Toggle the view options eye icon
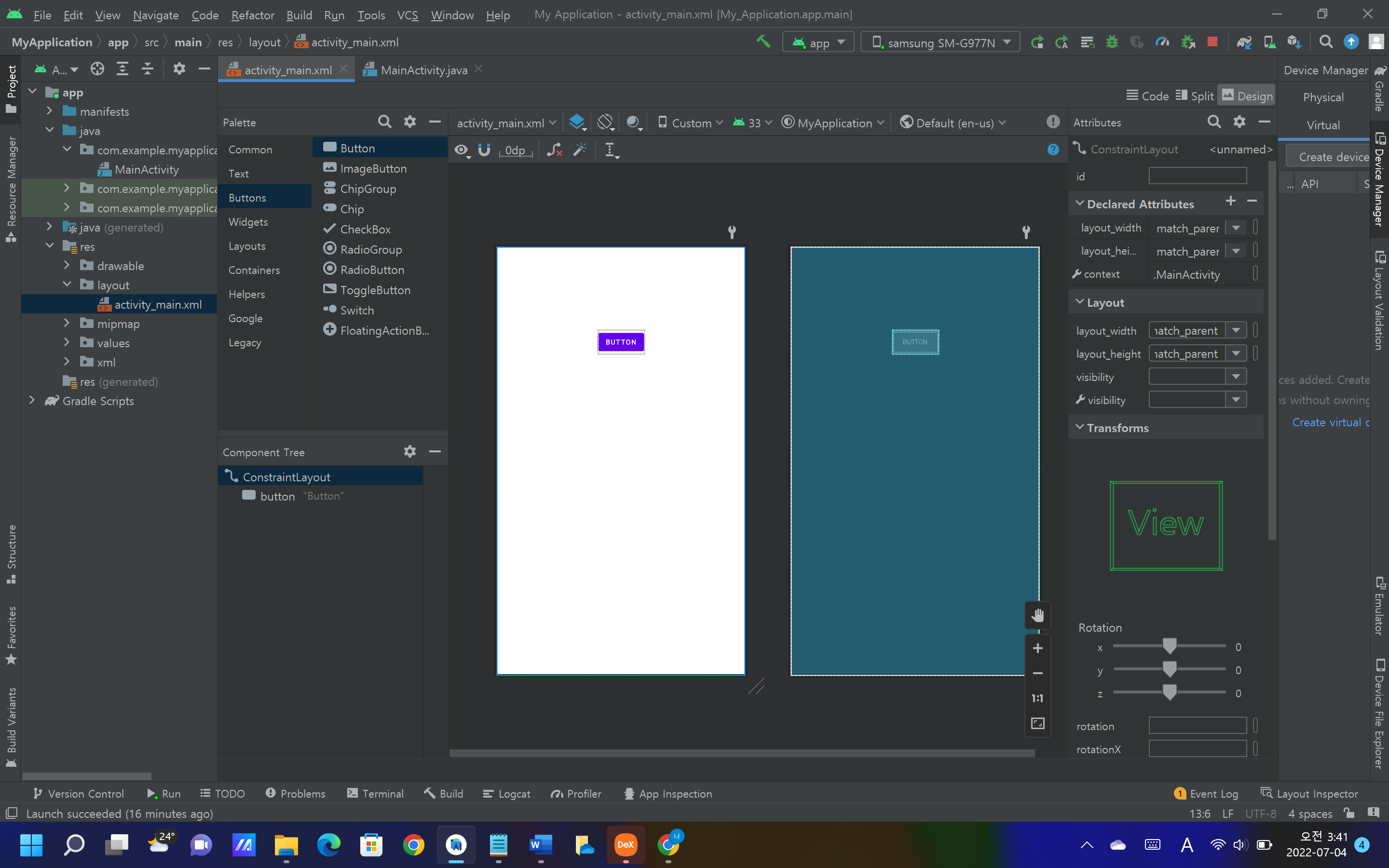The height and width of the screenshot is (868, 1389). pos(461,150)
